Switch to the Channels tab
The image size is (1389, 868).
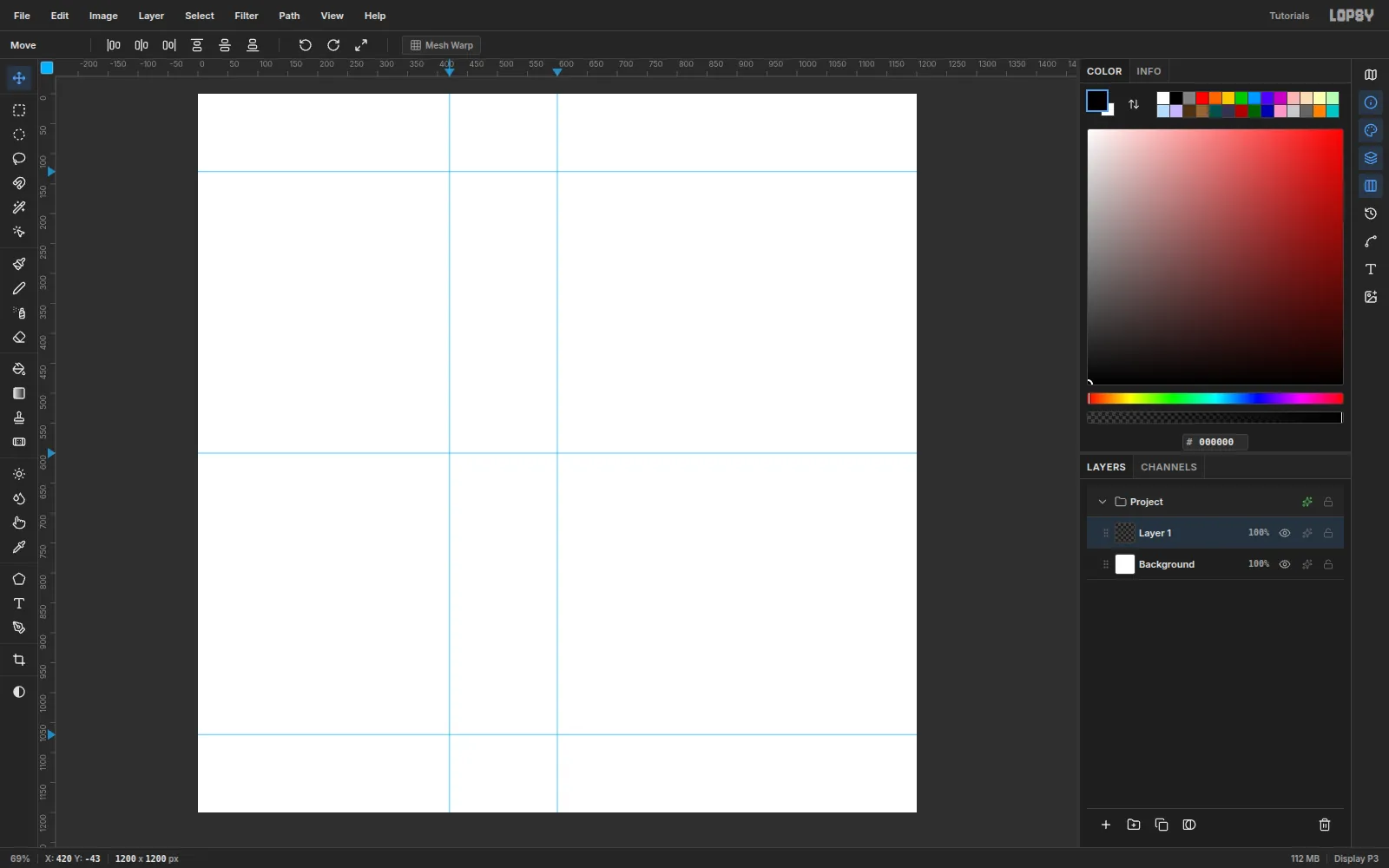[x=1168, y=467]
